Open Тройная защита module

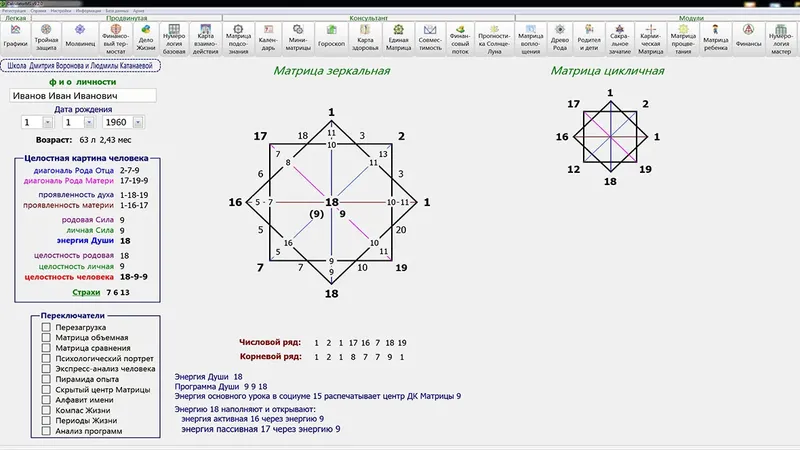click(46, 39)
